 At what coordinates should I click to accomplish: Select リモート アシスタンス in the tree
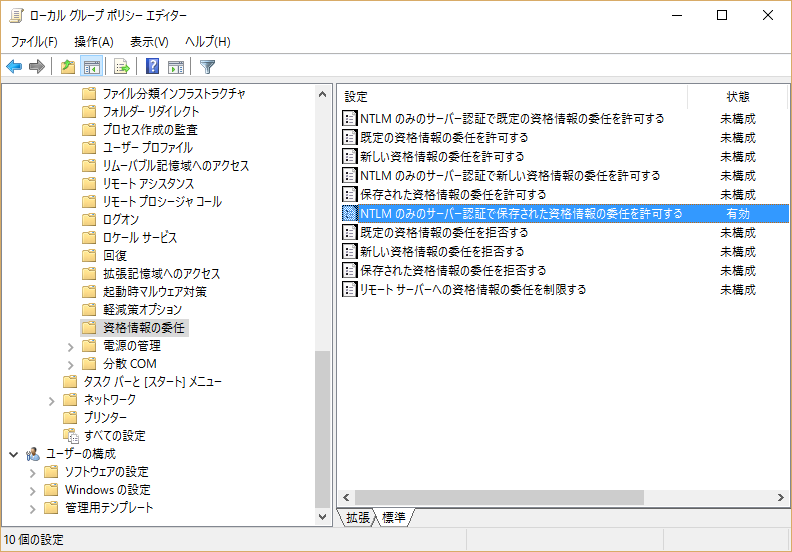[148, 183]
